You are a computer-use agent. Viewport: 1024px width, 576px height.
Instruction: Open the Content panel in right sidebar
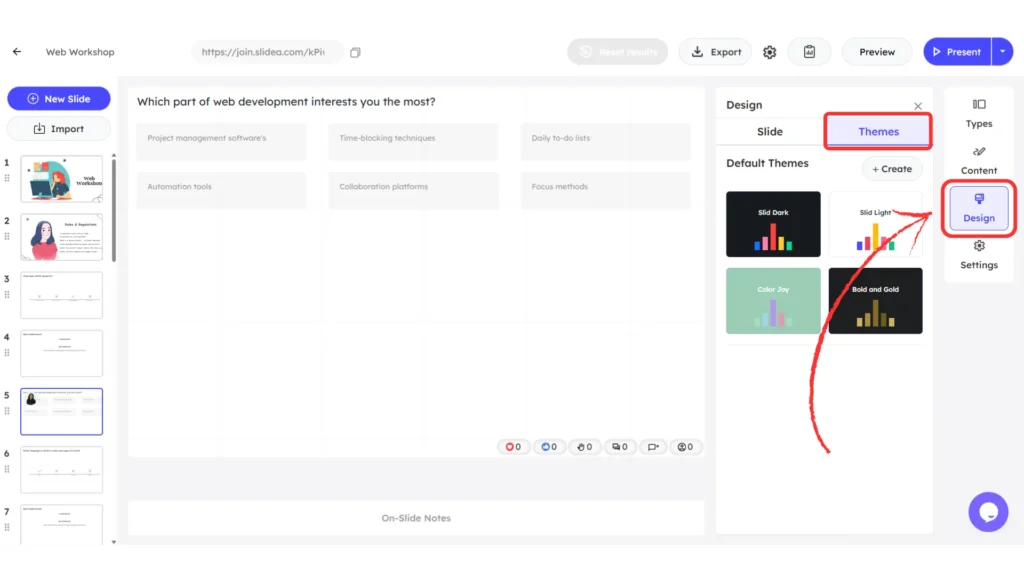click(x=978, y=162)
